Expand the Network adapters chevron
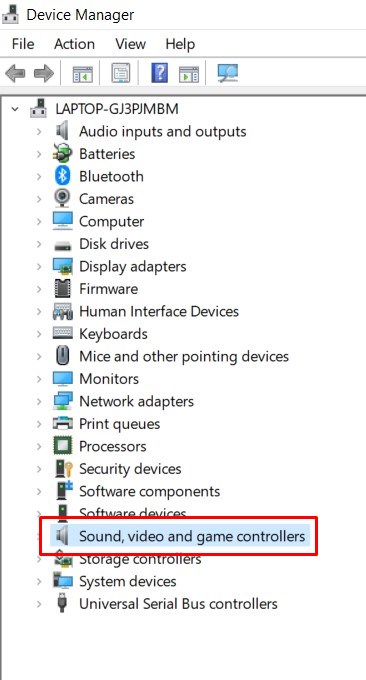Image resolution: width=366 pixels, height=680 pixels. [x=39, y=401]
